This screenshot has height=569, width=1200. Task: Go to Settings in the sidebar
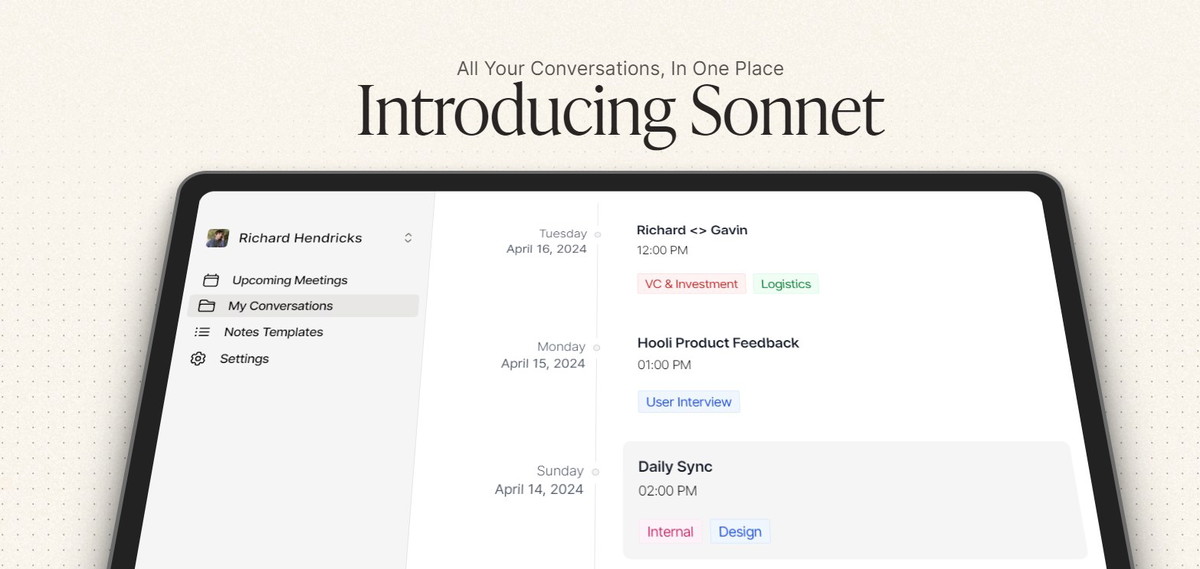tap(244, 359)
